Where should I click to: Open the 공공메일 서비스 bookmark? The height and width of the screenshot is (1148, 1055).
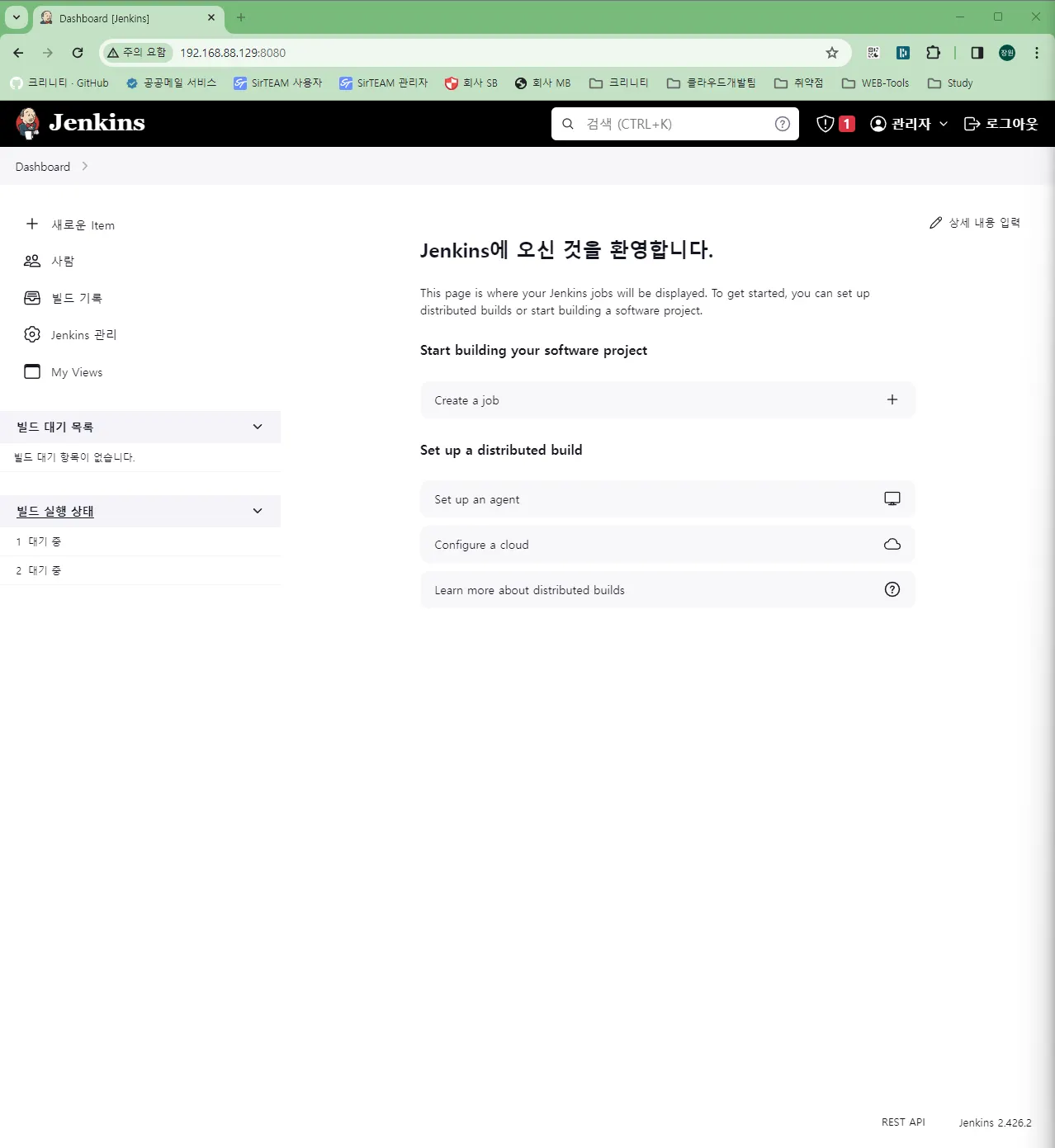[171, 83]
